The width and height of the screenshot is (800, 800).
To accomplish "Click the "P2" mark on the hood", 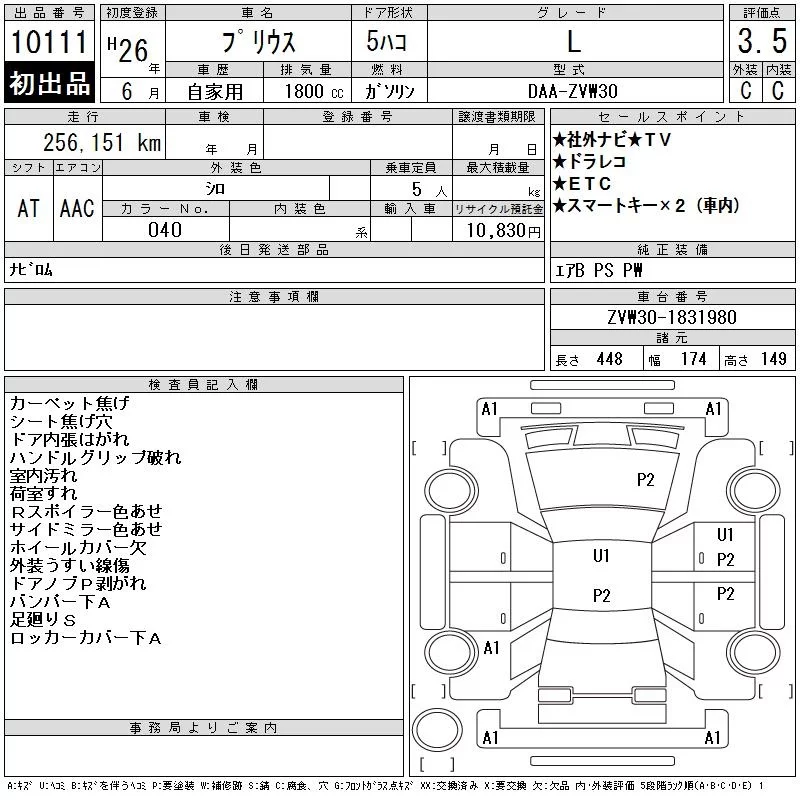I will point(645,480).
